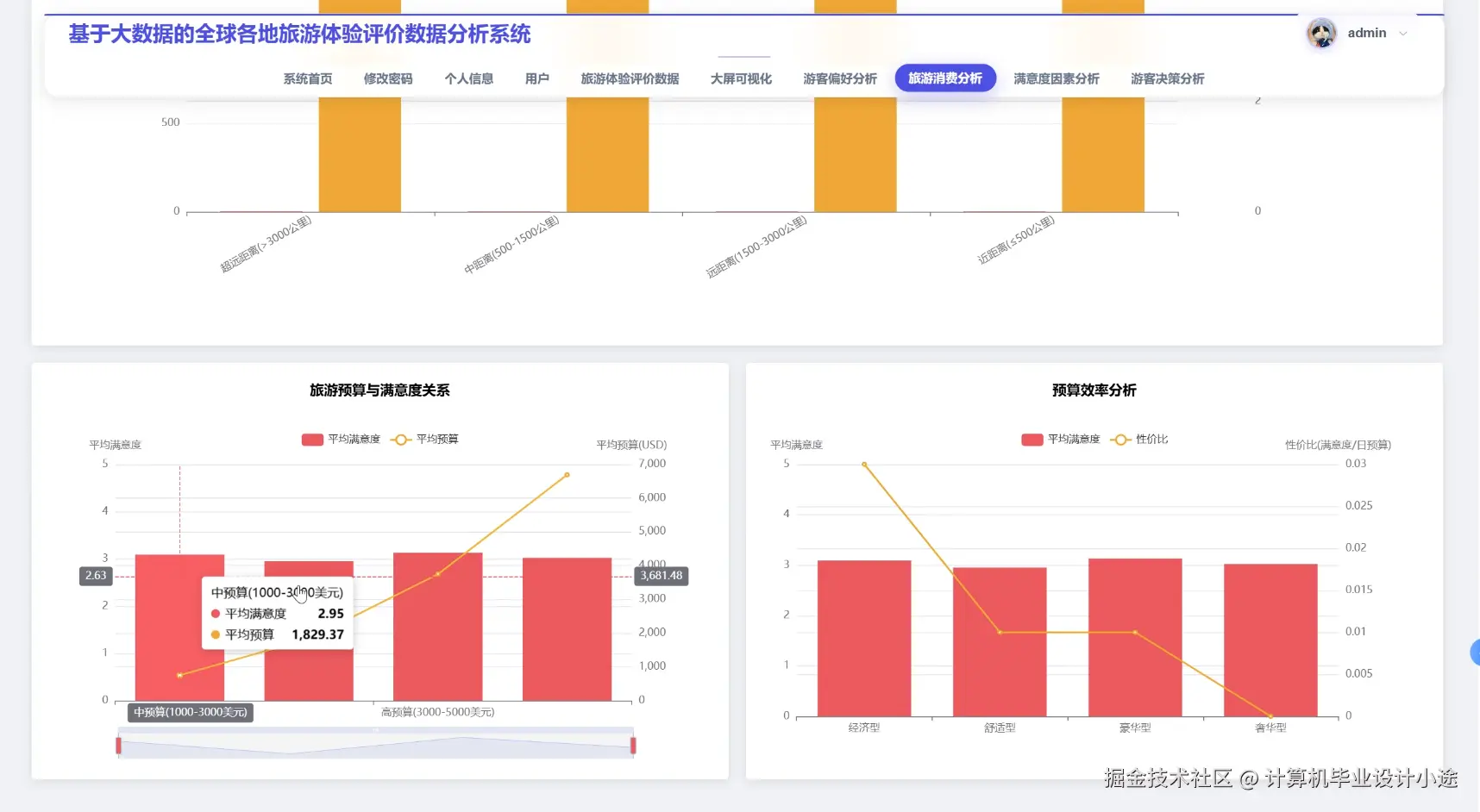
Task: Open the 系统首页 menu item
Action: (x=308, y=78)
